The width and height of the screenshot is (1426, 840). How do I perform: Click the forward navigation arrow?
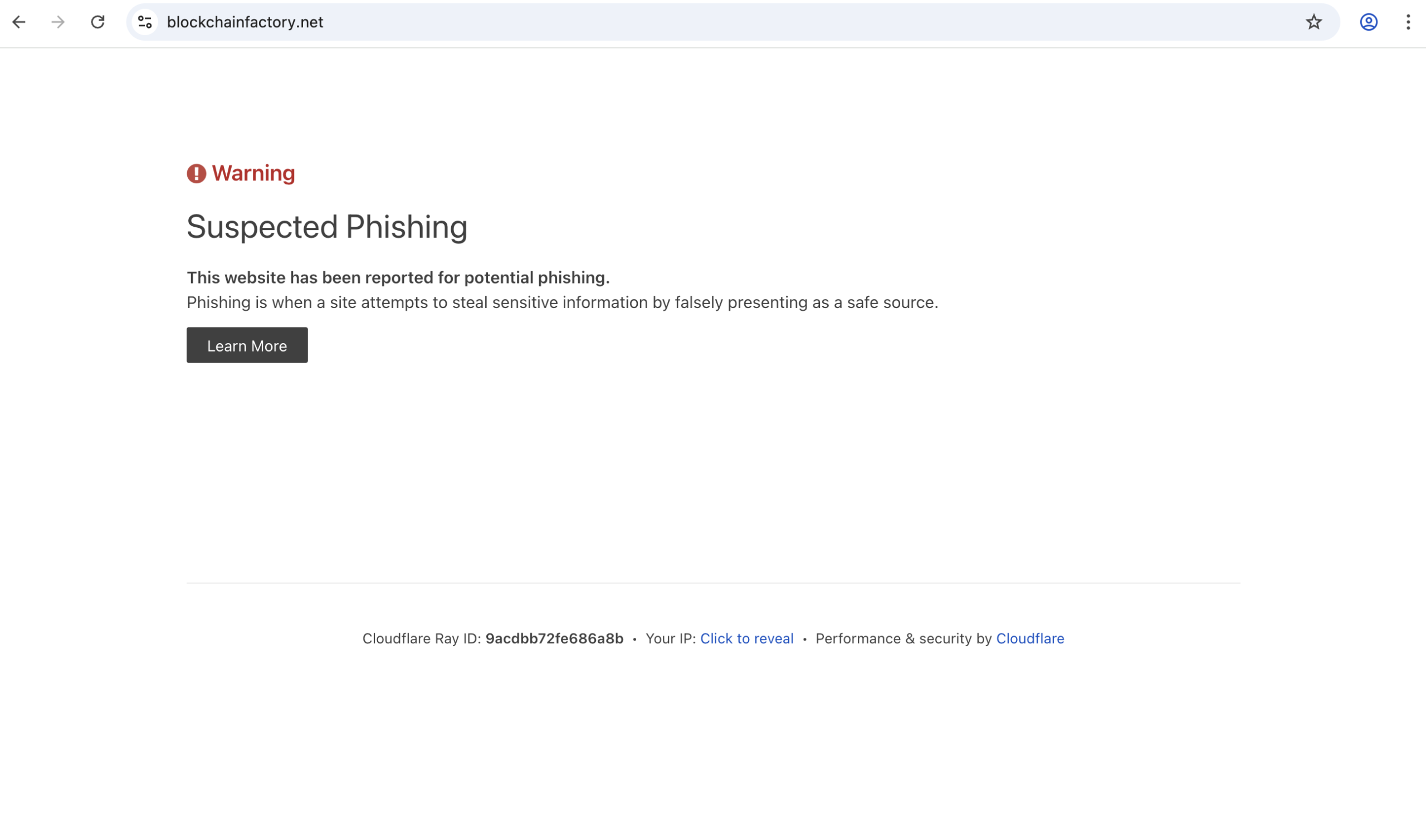(59, 22)
